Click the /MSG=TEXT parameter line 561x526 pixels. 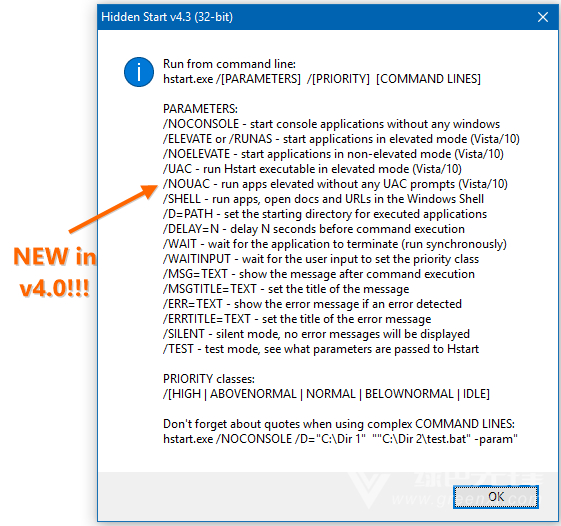click(x=319, y=274)
